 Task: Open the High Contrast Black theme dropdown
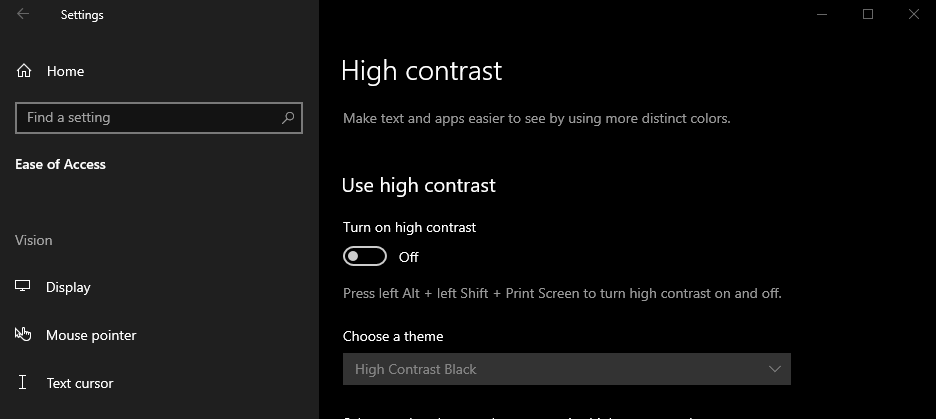point(566,369)
